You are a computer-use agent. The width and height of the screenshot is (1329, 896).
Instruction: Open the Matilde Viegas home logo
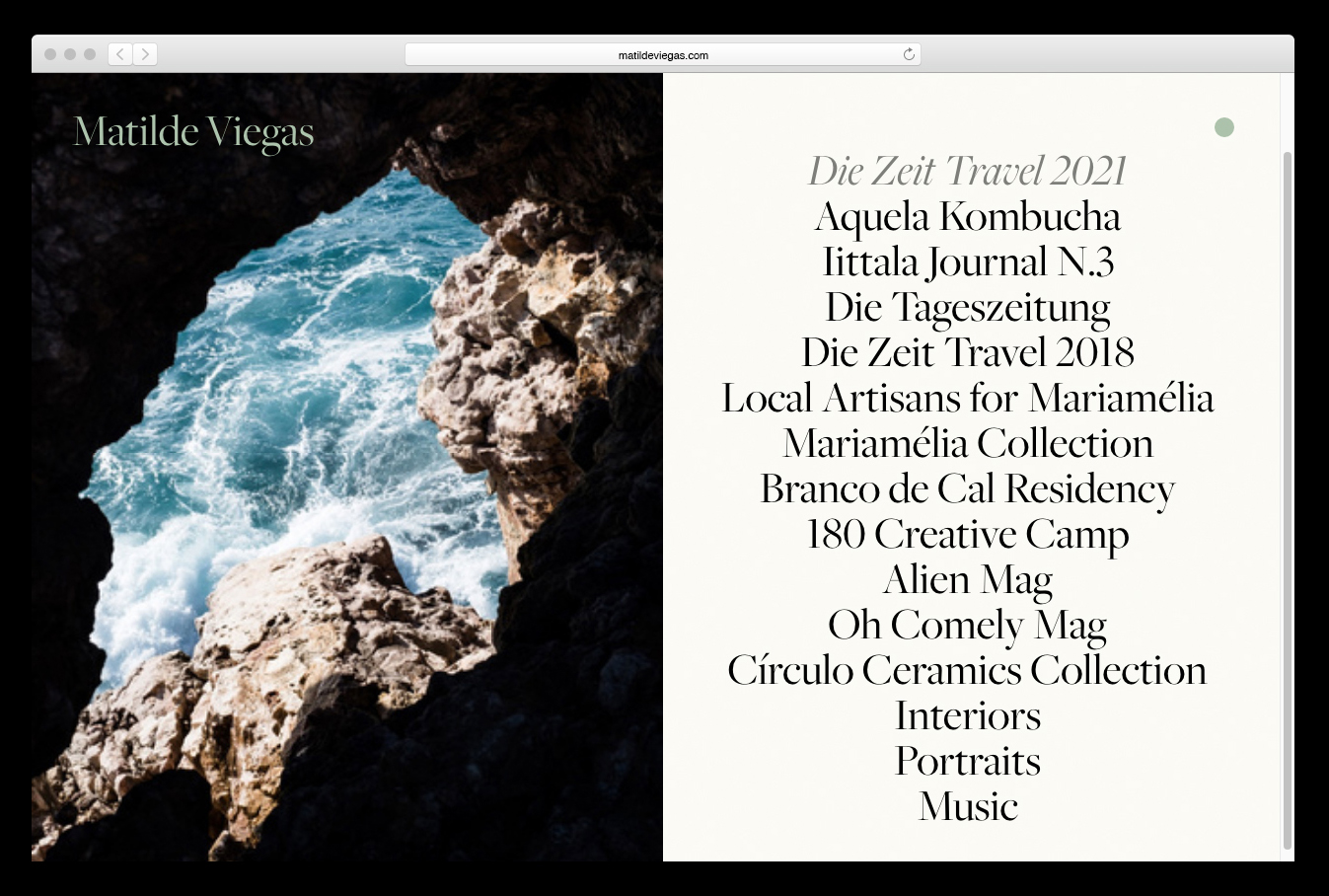click(x=193, y=132)
